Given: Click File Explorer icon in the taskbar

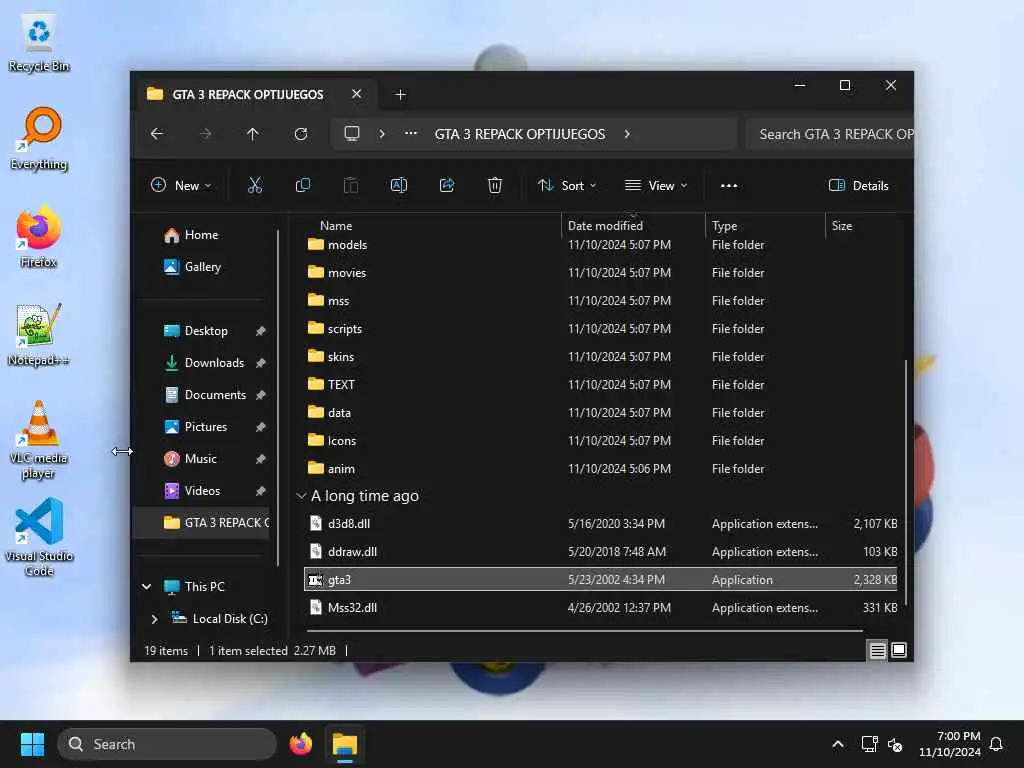Looking at the screenshot, I should click(345, 744).
